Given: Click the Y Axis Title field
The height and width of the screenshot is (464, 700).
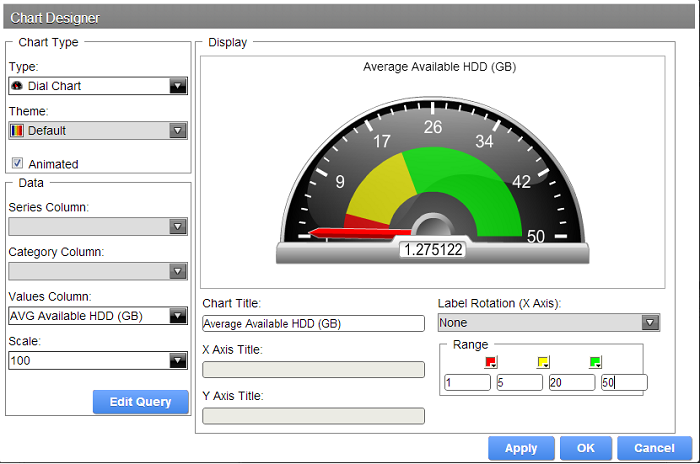Looking at the screenshot, I should pos(313,416).
